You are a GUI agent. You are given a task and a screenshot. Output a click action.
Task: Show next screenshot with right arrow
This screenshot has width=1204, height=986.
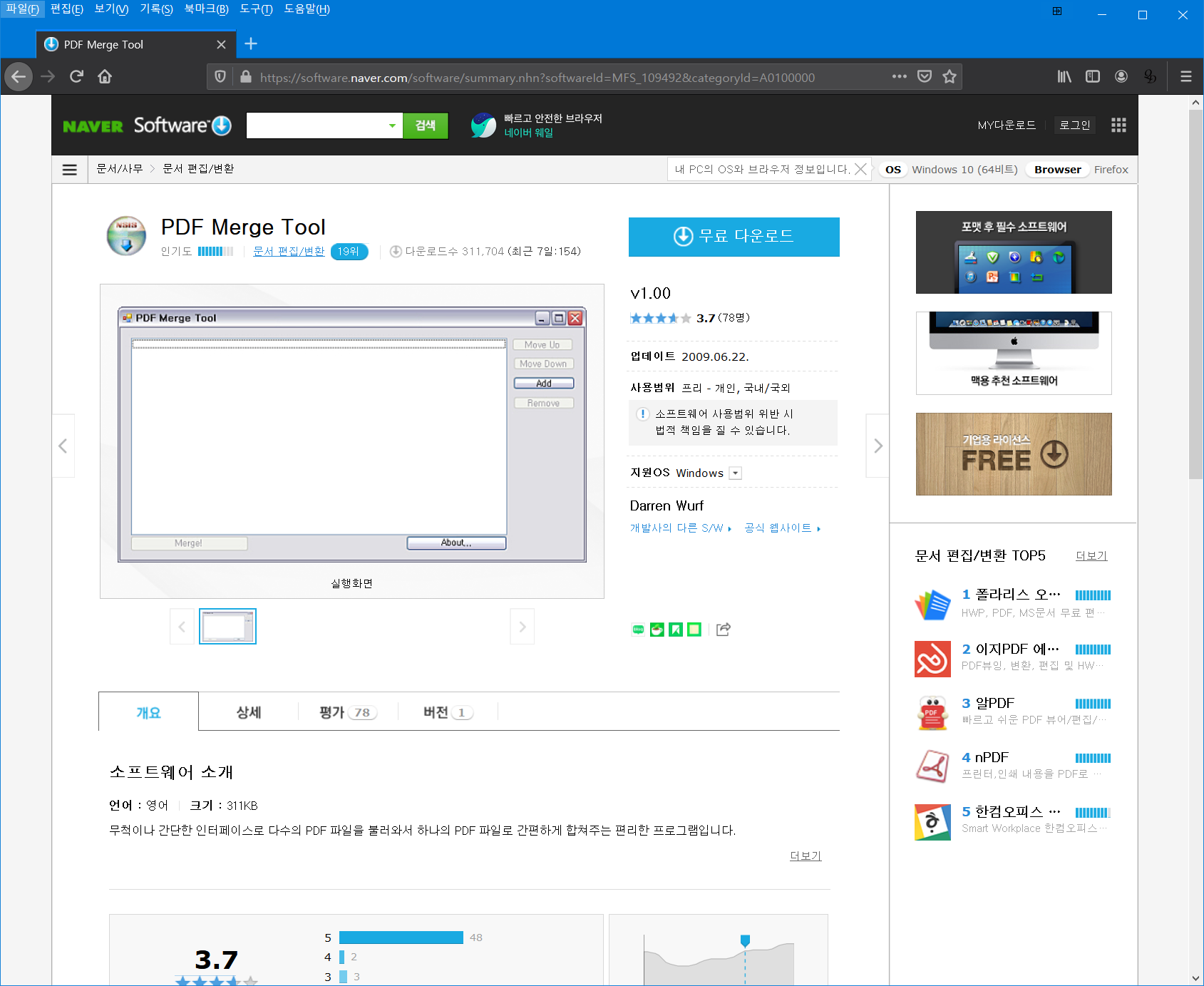878,446
